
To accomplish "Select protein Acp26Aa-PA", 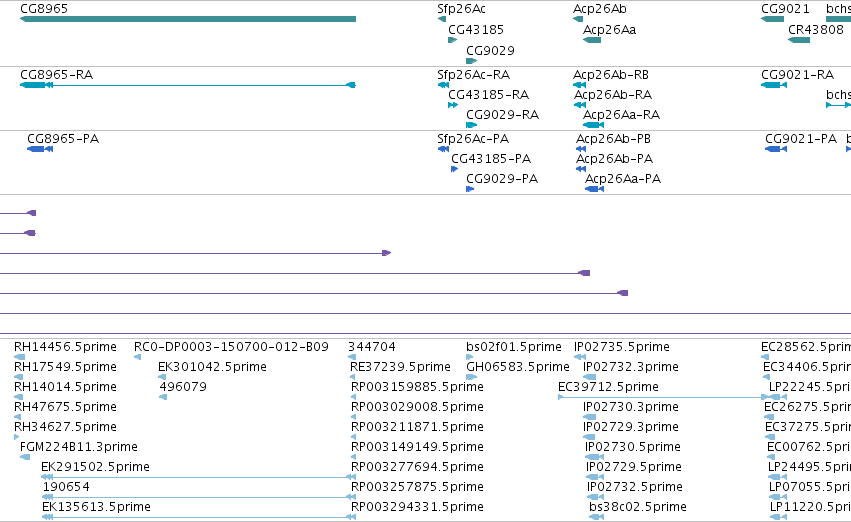I will point(595,189).
